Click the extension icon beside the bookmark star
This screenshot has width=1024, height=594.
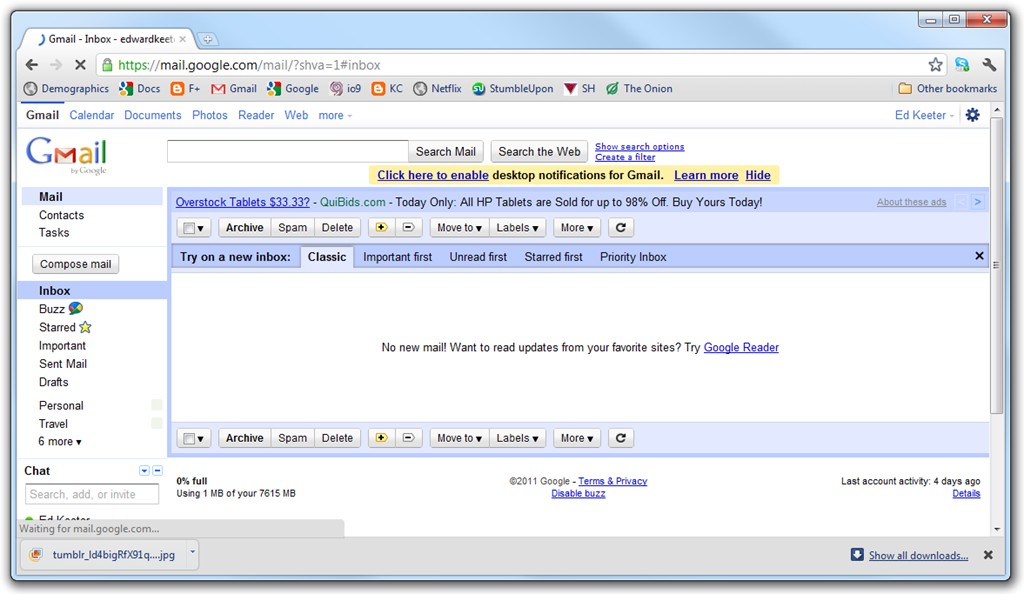(962, 65)
